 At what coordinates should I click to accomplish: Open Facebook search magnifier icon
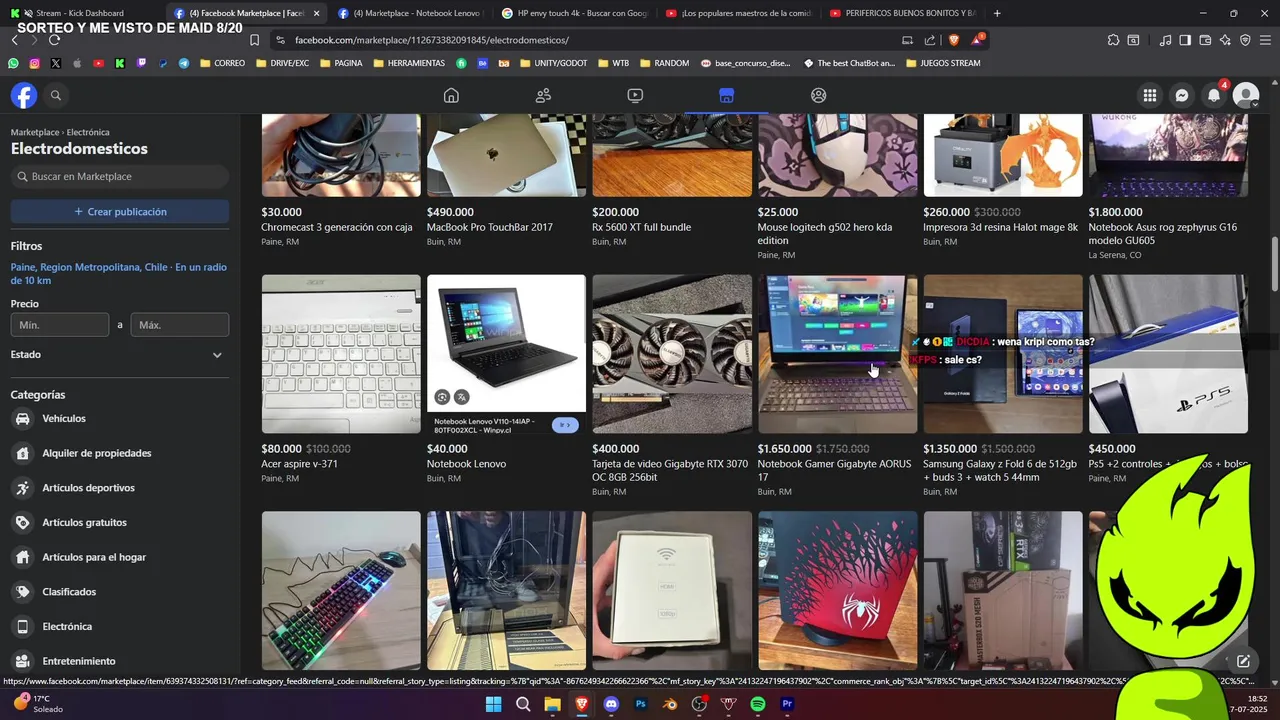(56, 95)
